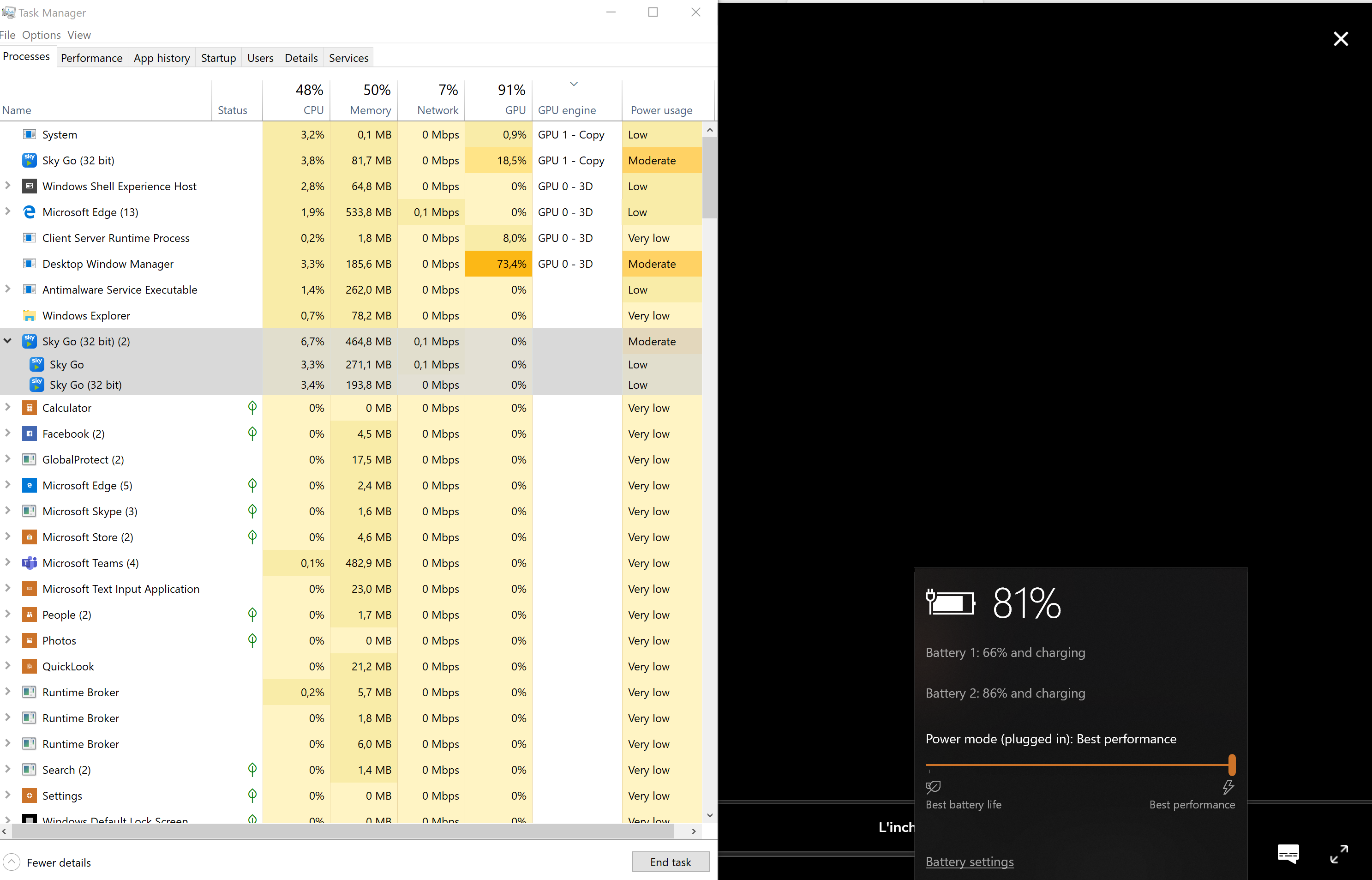
Task: Click the Best performance lightning icon
Action: (x=1228, y=787)
